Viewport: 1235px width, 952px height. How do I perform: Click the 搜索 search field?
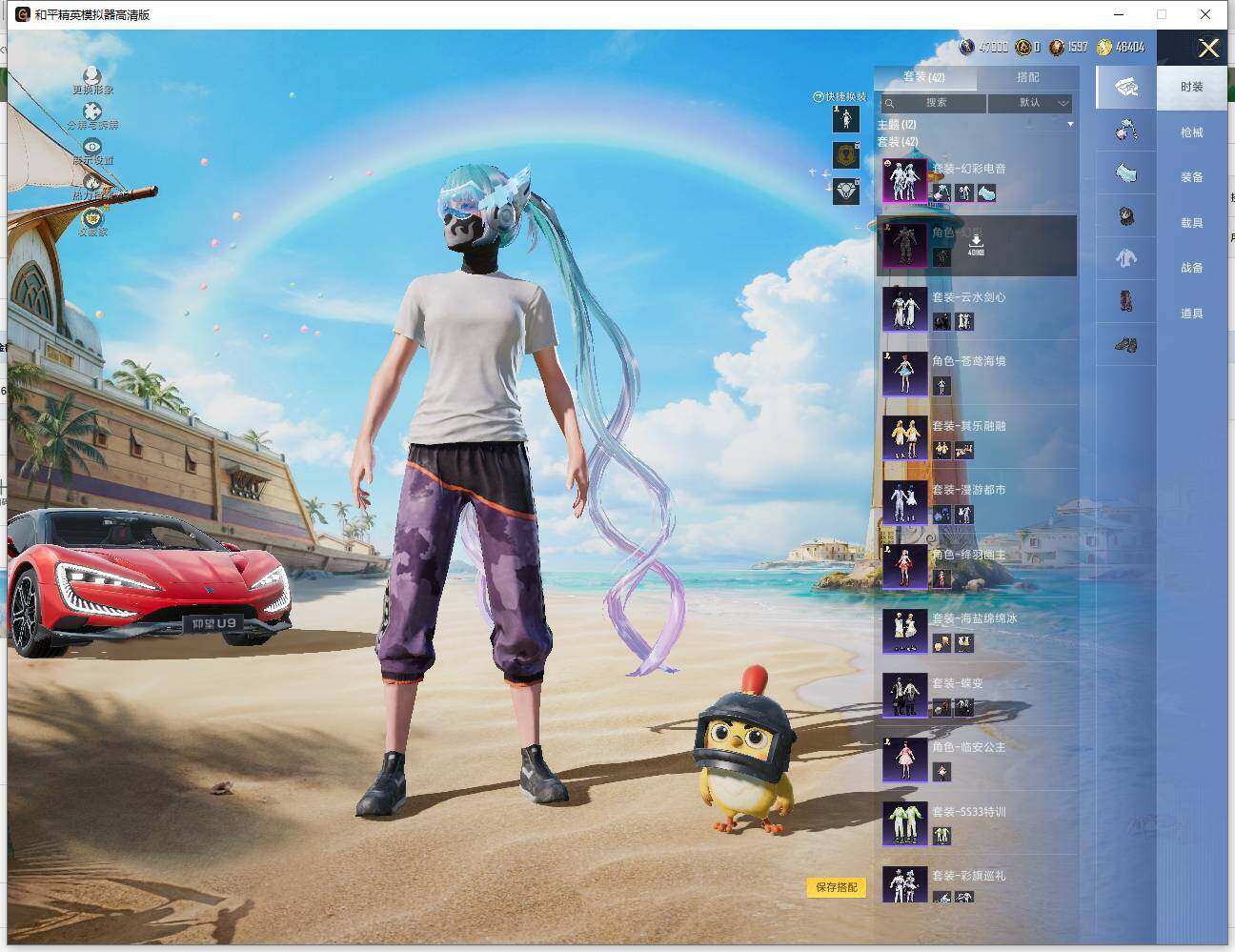click(x=933, y=103)
